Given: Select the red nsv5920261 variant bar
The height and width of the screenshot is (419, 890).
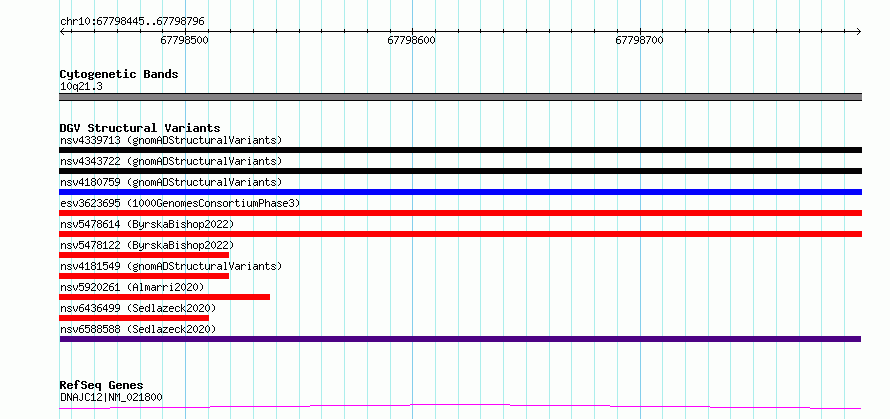Looking at the screenshot, I should click(165, 297).
